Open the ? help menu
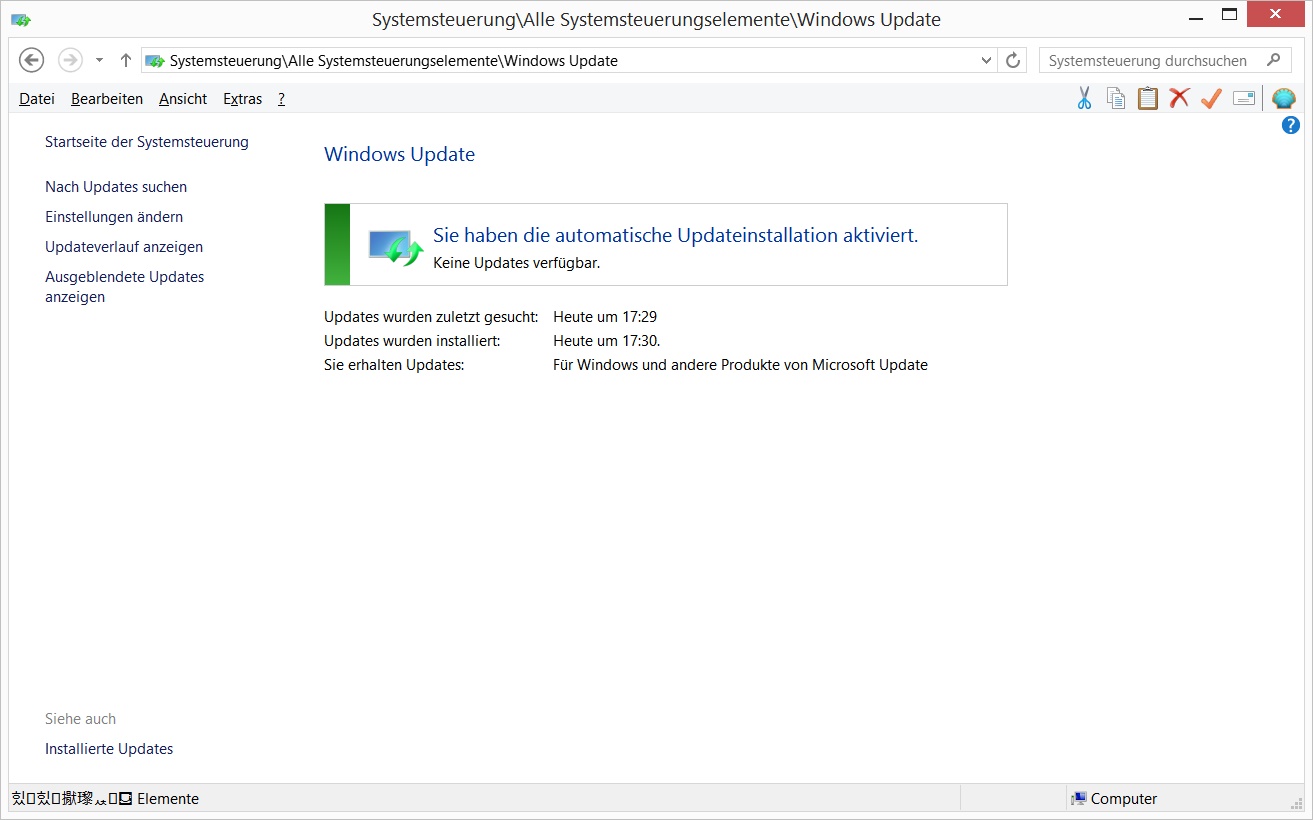This screenshot has height=820, width=1313. (x=282, y=99)
